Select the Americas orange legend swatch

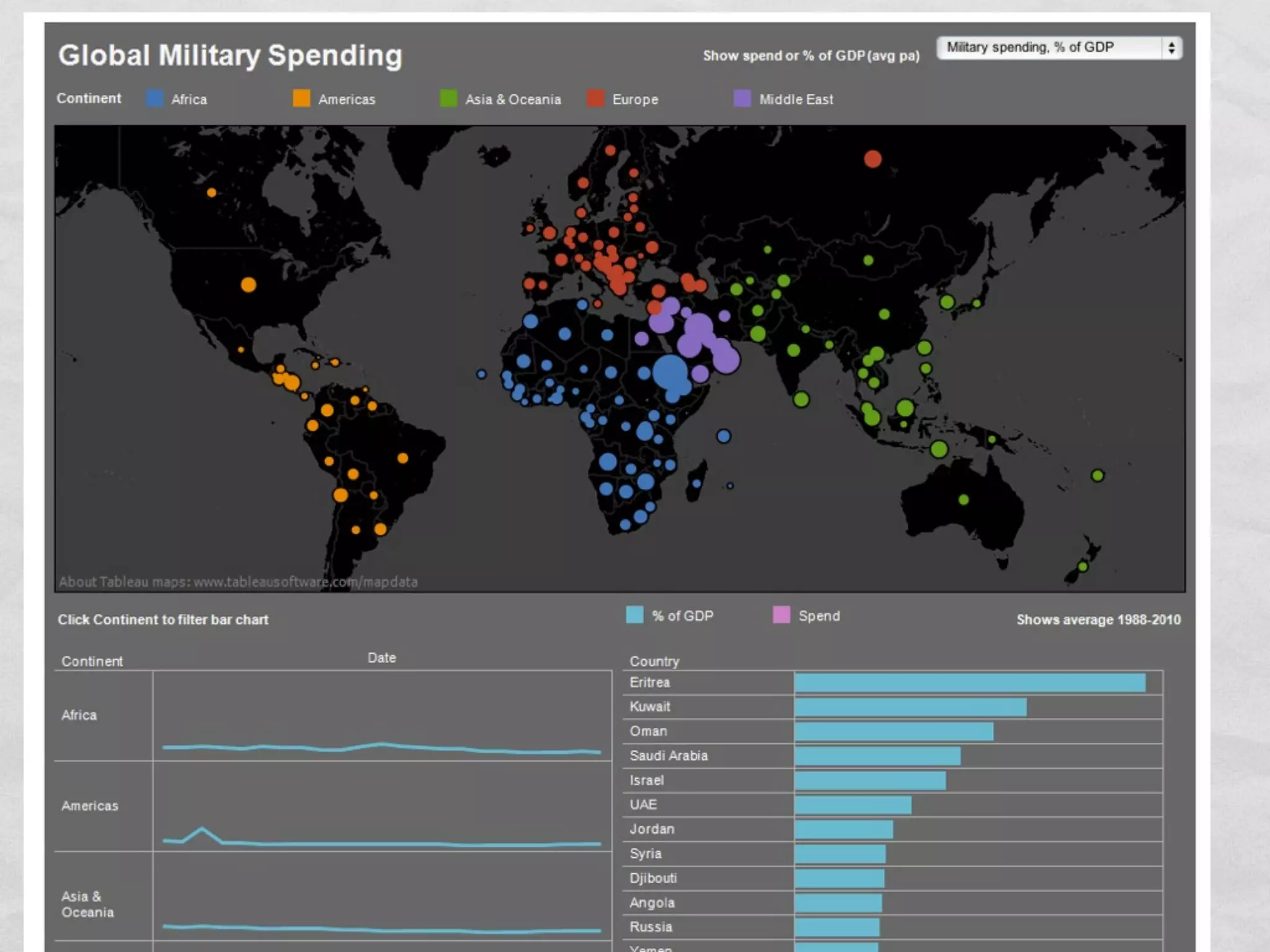(x=301, y=99)
